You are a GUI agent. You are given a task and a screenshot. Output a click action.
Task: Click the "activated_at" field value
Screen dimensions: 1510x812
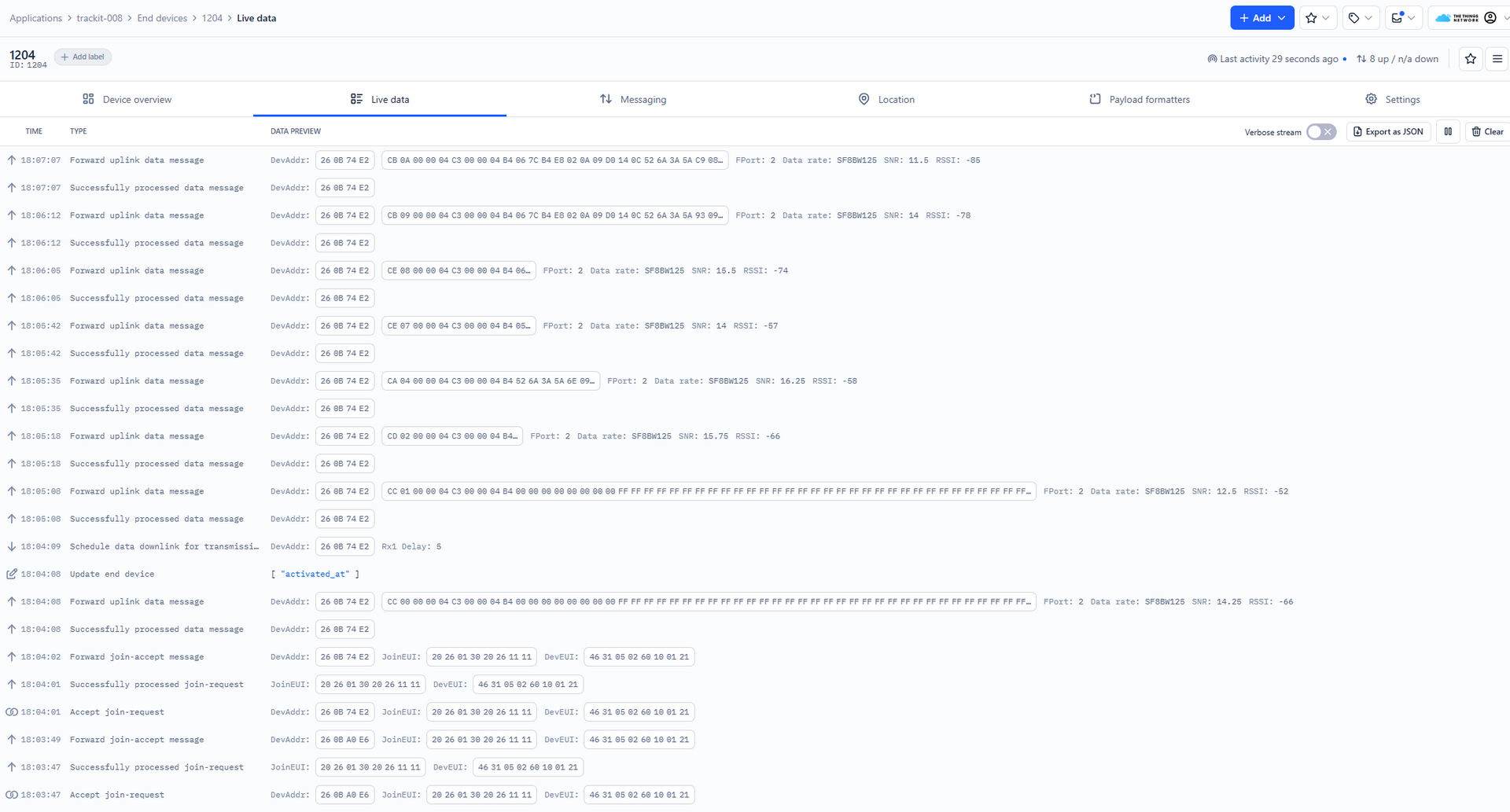point(315,574)
